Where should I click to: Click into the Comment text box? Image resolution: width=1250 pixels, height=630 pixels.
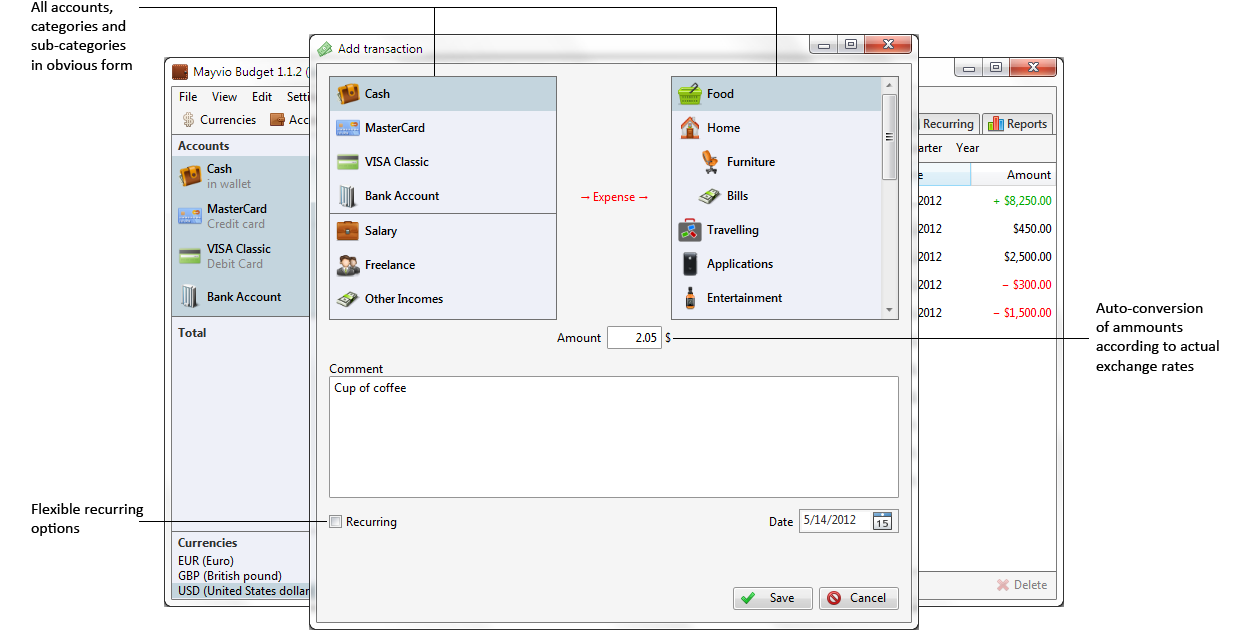[613, 436]
